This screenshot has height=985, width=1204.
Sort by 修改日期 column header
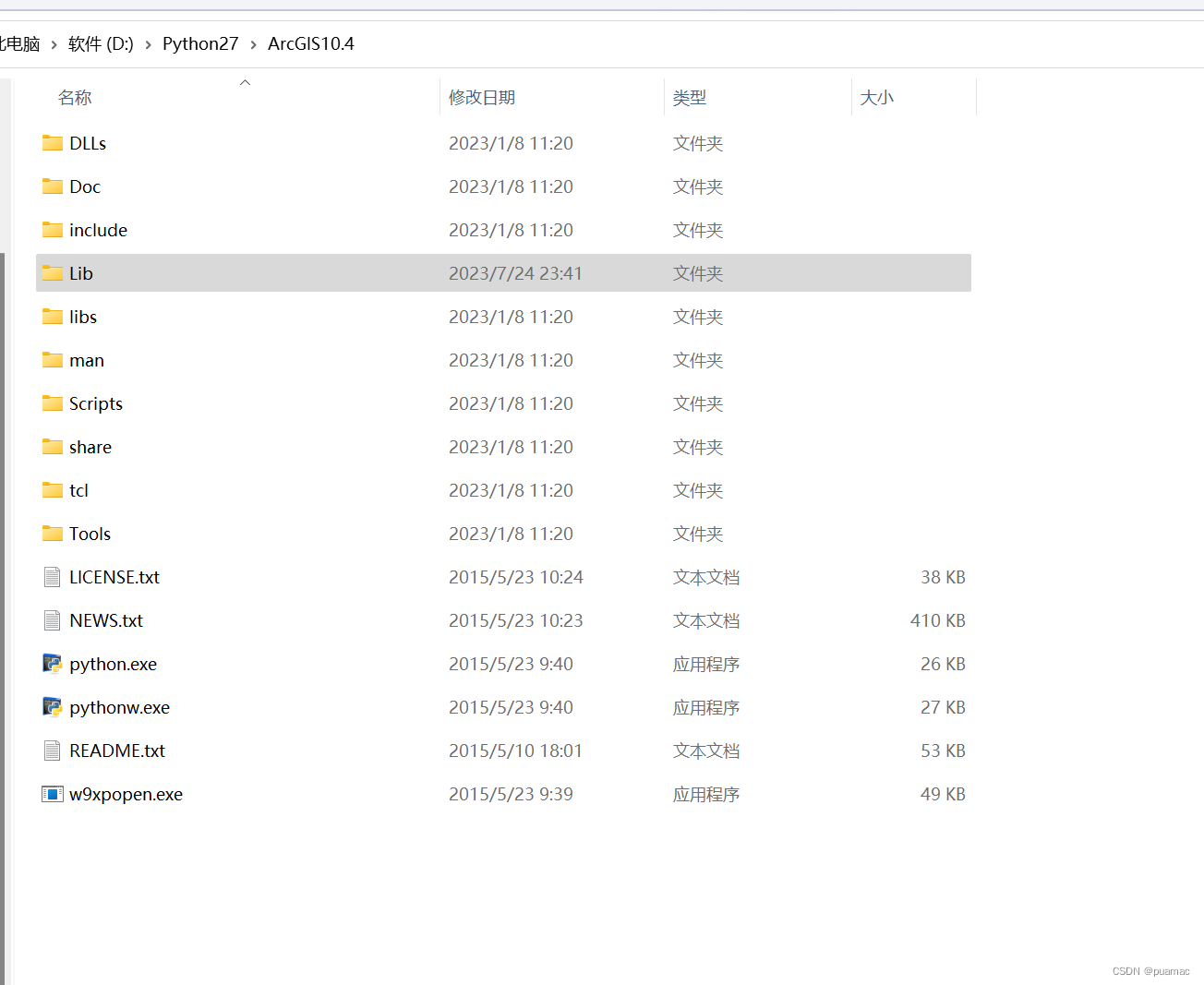point(482,97)
